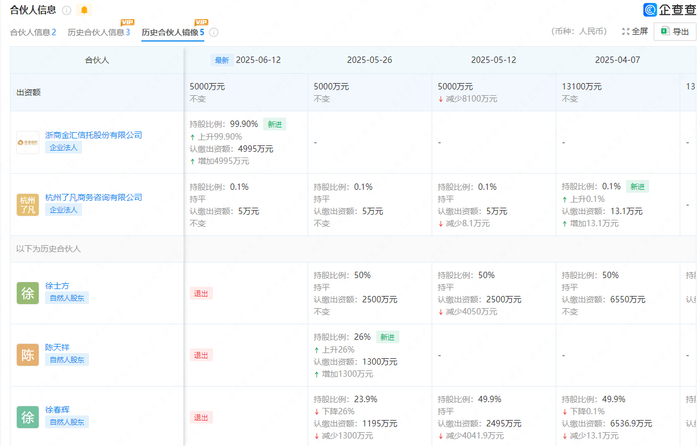Click the orange notification bell icon
The image size is (700, 446).
click(84, 10)
